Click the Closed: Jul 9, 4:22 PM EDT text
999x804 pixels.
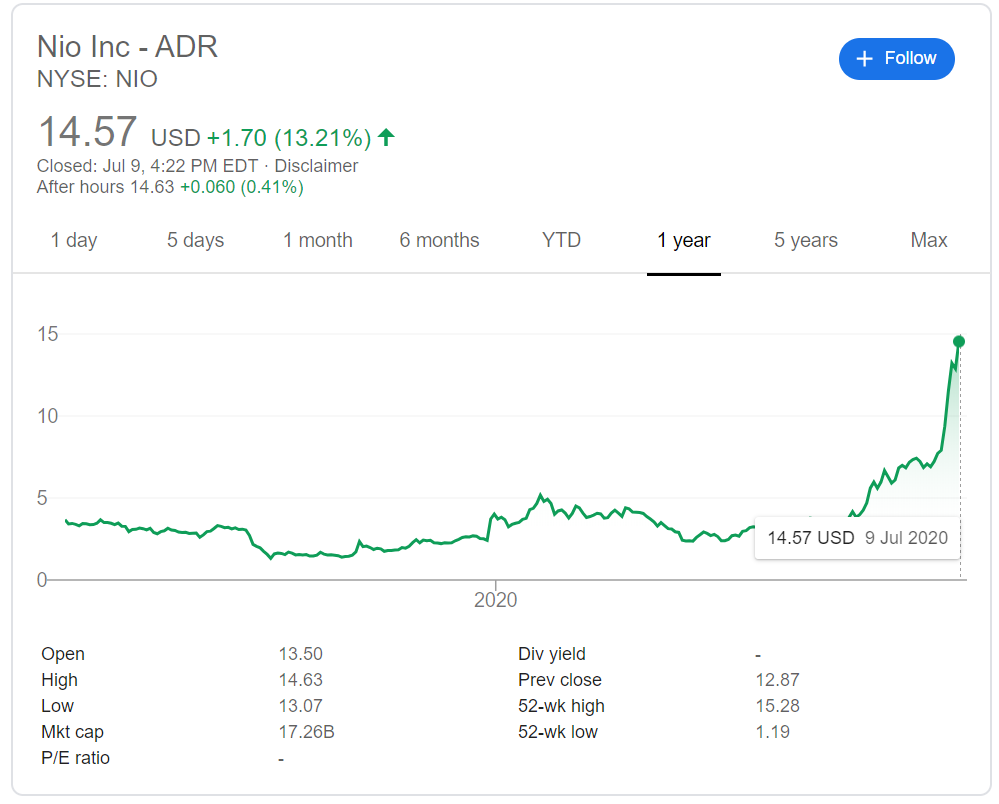pos(147,166)
